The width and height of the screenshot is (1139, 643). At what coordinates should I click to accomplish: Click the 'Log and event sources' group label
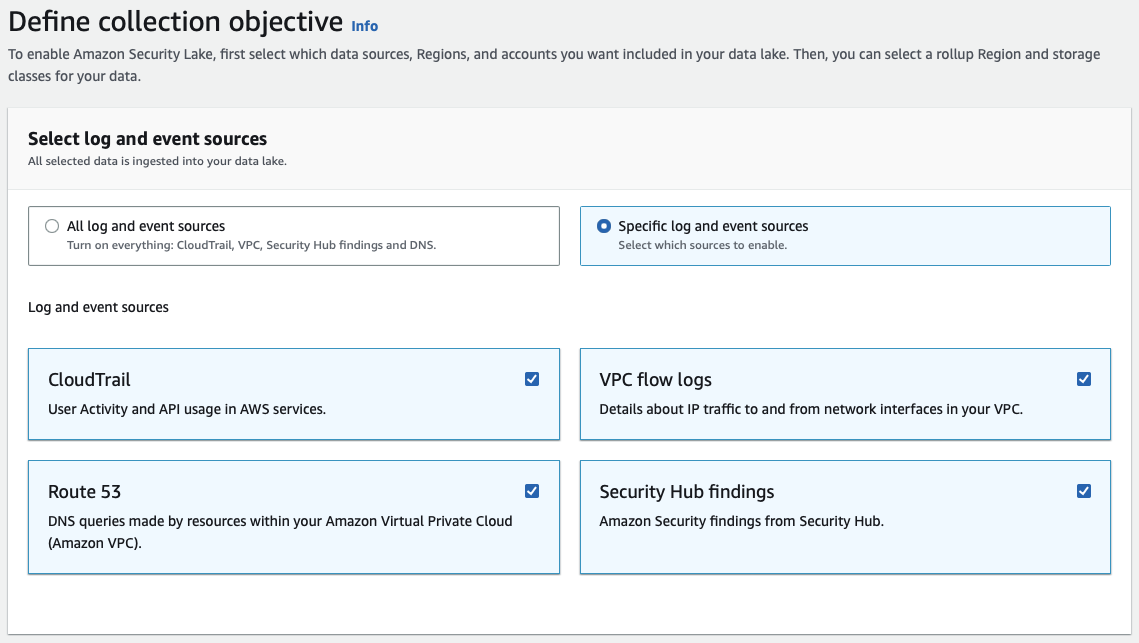click(98, 307)
